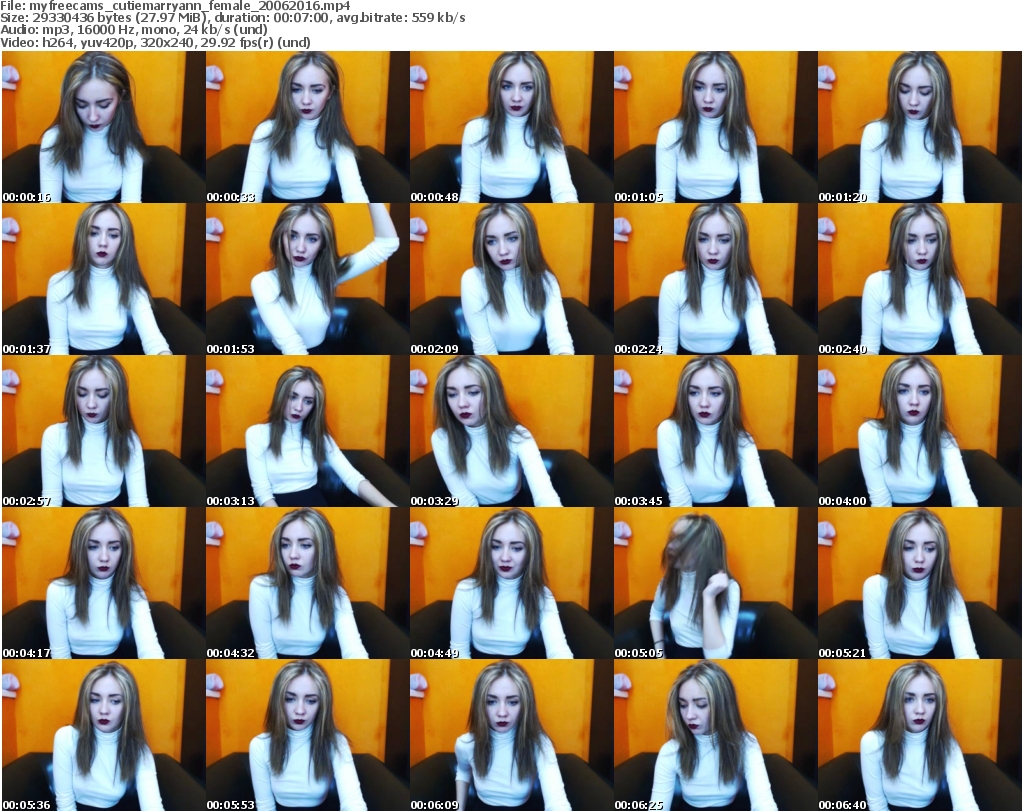Viewport: 1024px width, 811px height.
Task: Select the frame stamped 00:04:49
Action: tap(511, 583)
